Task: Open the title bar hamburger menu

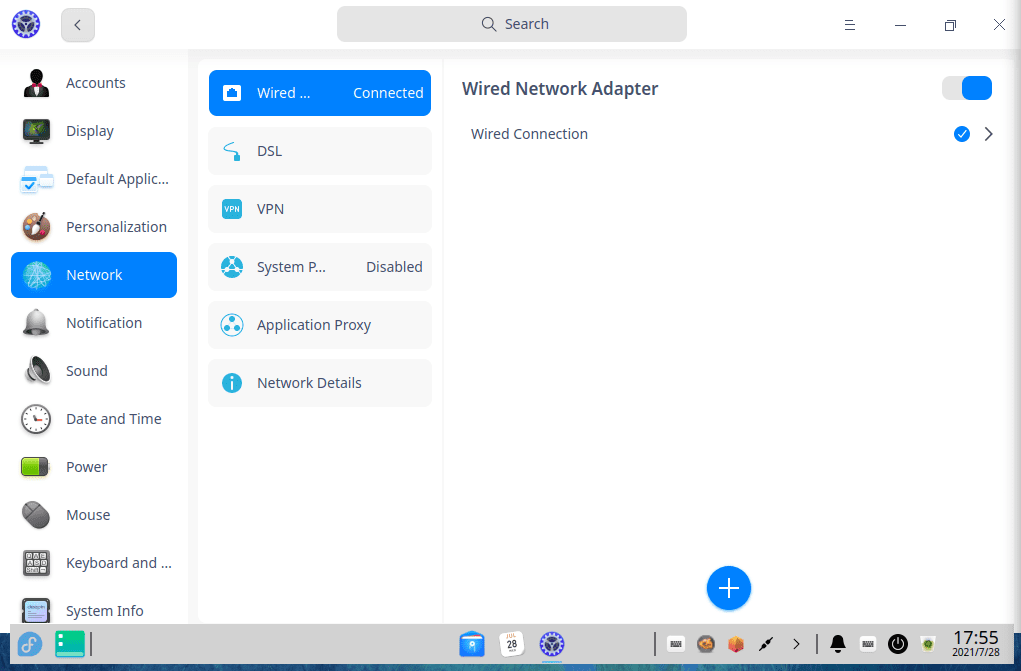Action: click(x=850, y=25)
